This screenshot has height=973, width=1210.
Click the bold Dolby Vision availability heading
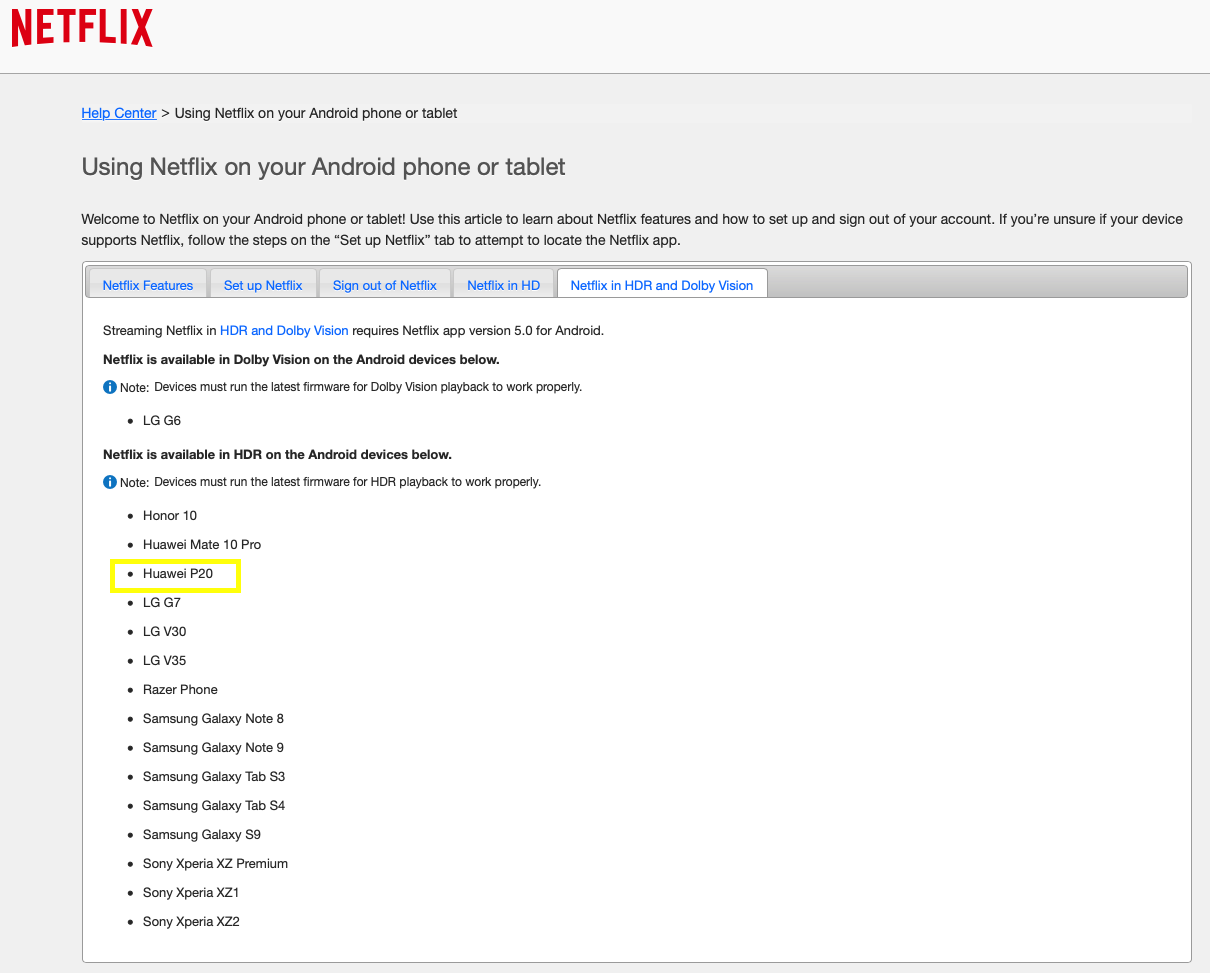pos(301,359)
